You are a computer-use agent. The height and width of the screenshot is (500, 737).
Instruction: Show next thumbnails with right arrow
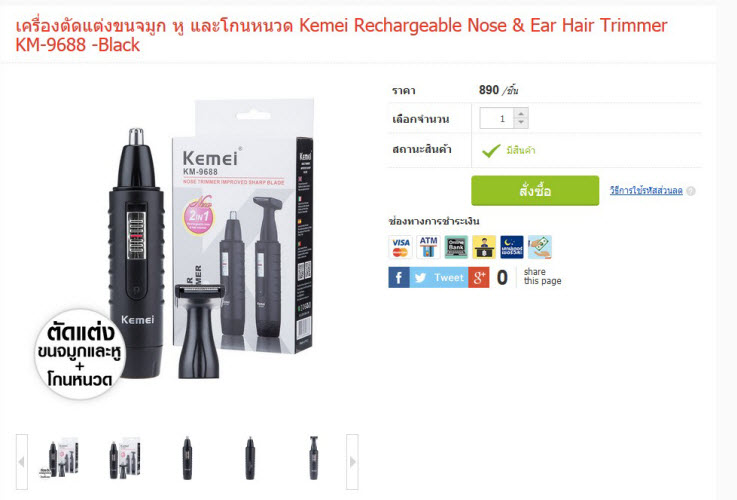(353, 462)
